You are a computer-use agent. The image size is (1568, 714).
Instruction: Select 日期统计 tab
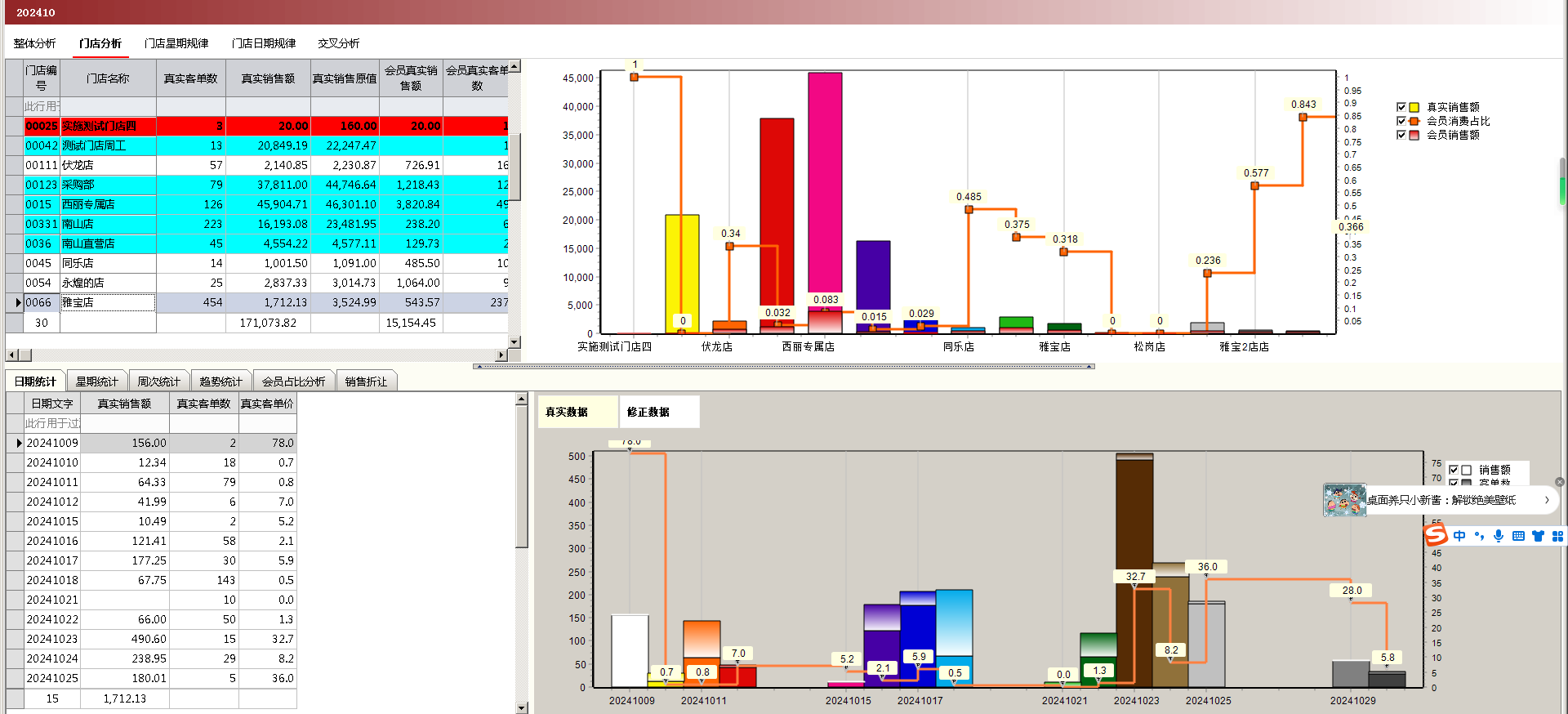tap(35, 382)
